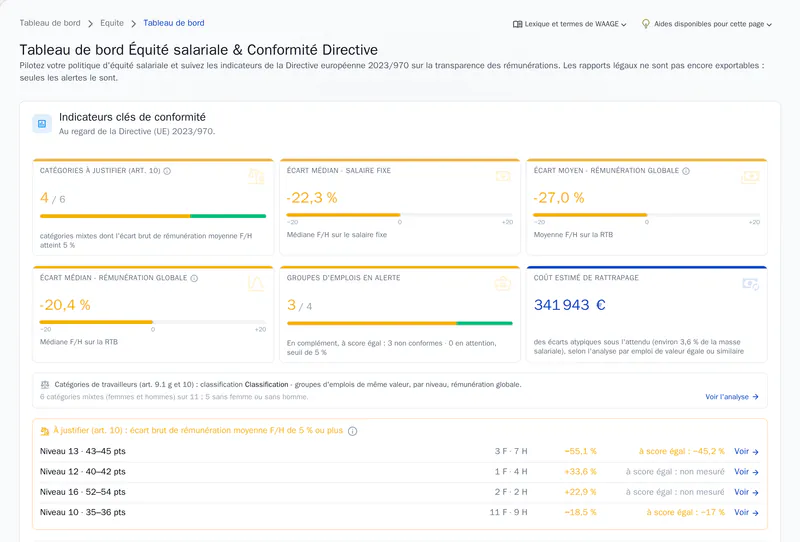Select the Niveau 16 · 52–54 pts row label

(x=83, y=492)
